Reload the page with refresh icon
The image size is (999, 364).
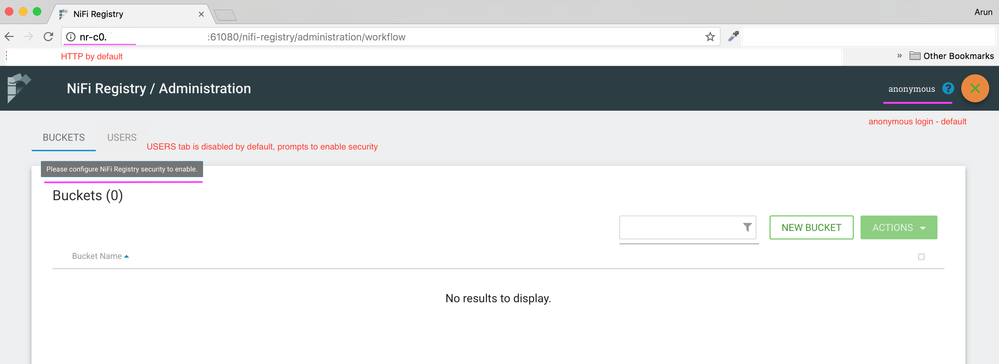pos(48,37)
